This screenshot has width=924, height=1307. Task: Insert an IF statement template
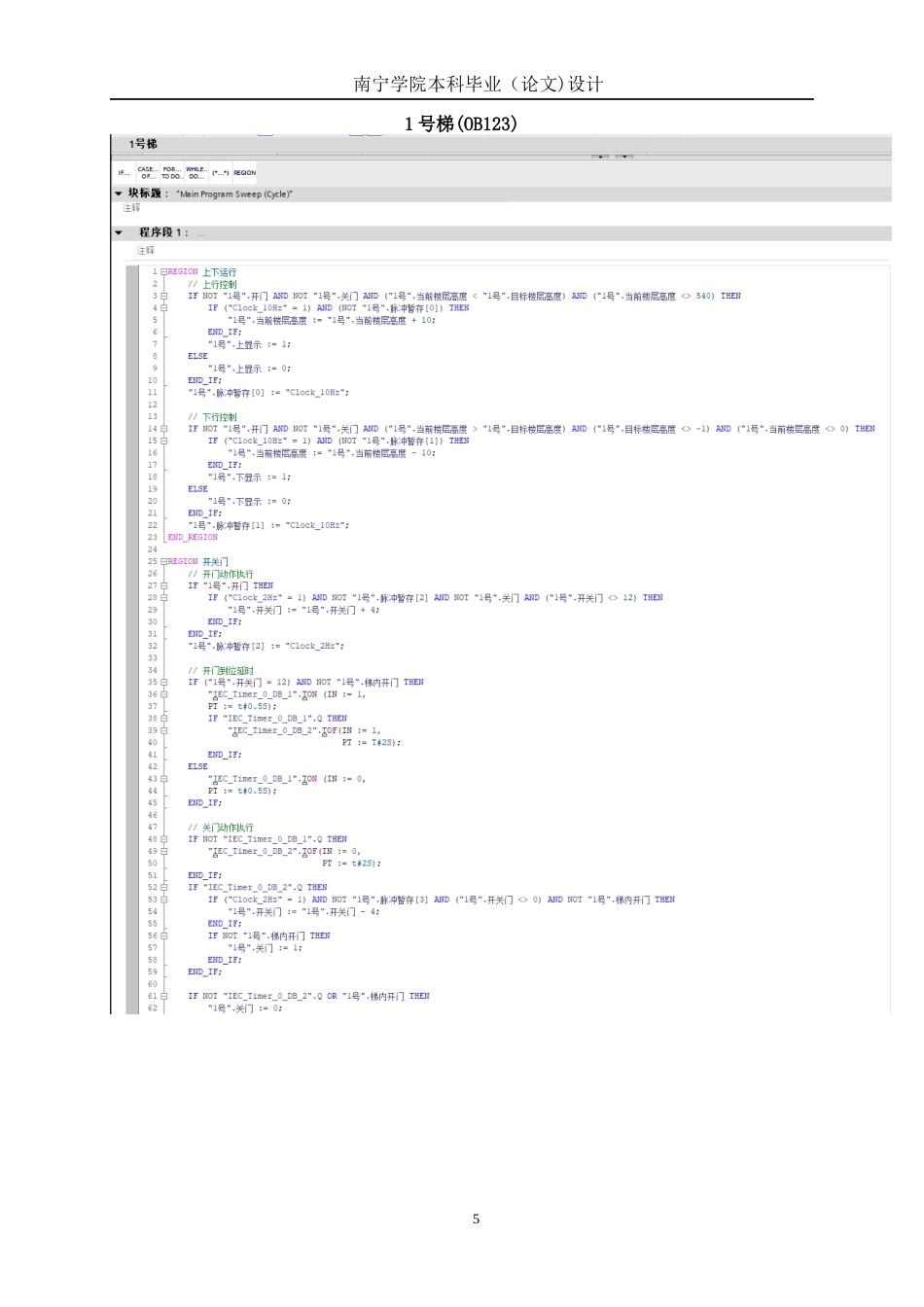[x=124, y=173]
